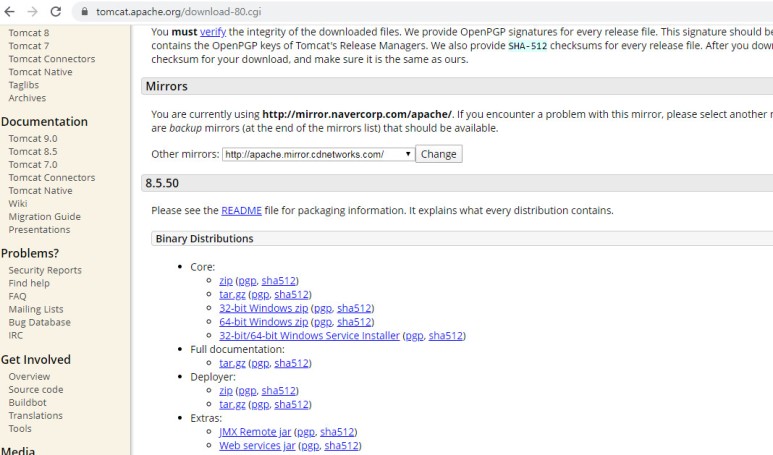Open pgp signature for 32-bit Windows zip
The width and height of the screenshot is (773, 455).
(323, 308)
